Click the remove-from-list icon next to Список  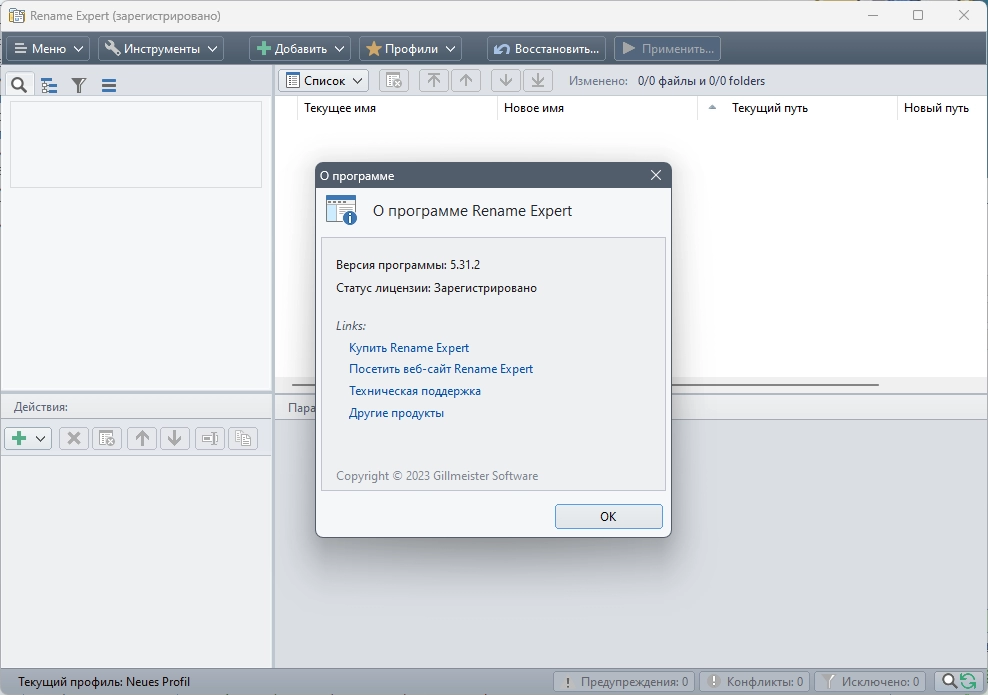point(394,81)
